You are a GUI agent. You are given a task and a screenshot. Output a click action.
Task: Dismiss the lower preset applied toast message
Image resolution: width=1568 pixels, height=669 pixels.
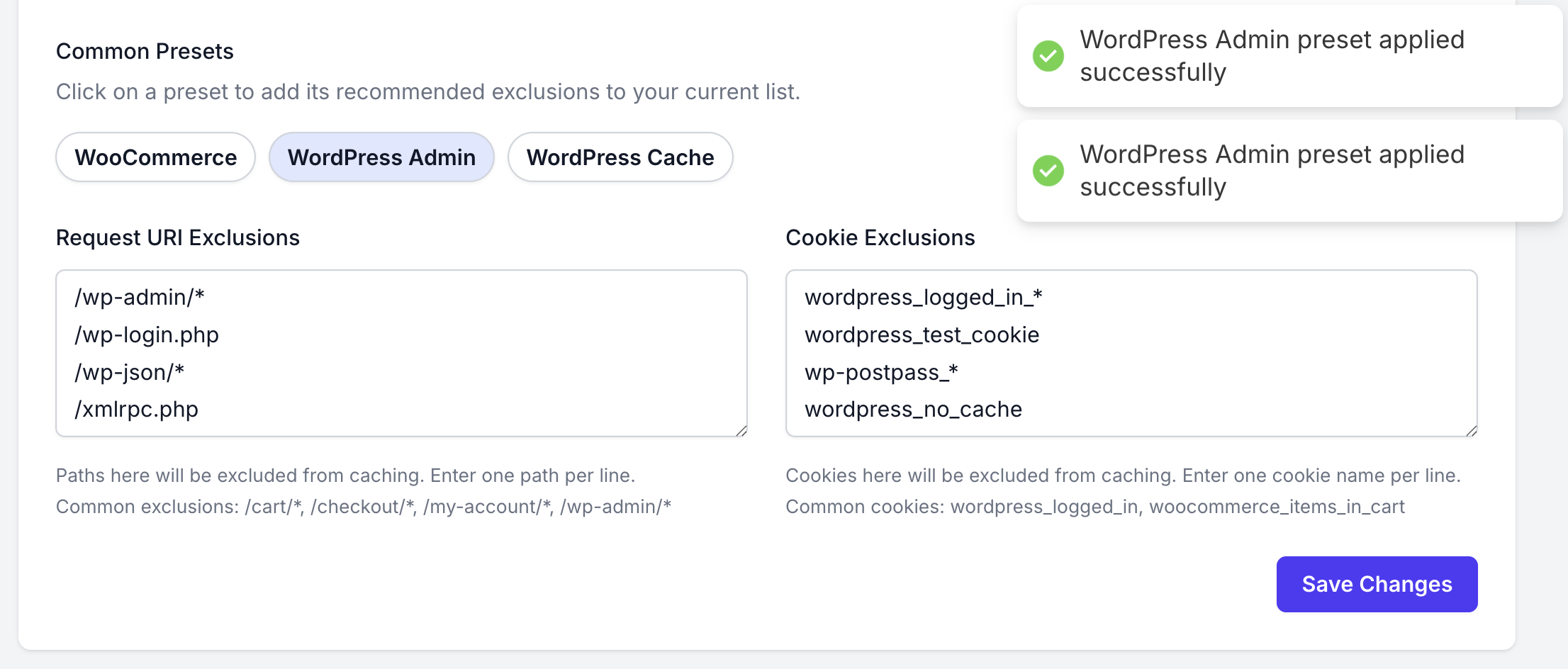[1289, 171]
